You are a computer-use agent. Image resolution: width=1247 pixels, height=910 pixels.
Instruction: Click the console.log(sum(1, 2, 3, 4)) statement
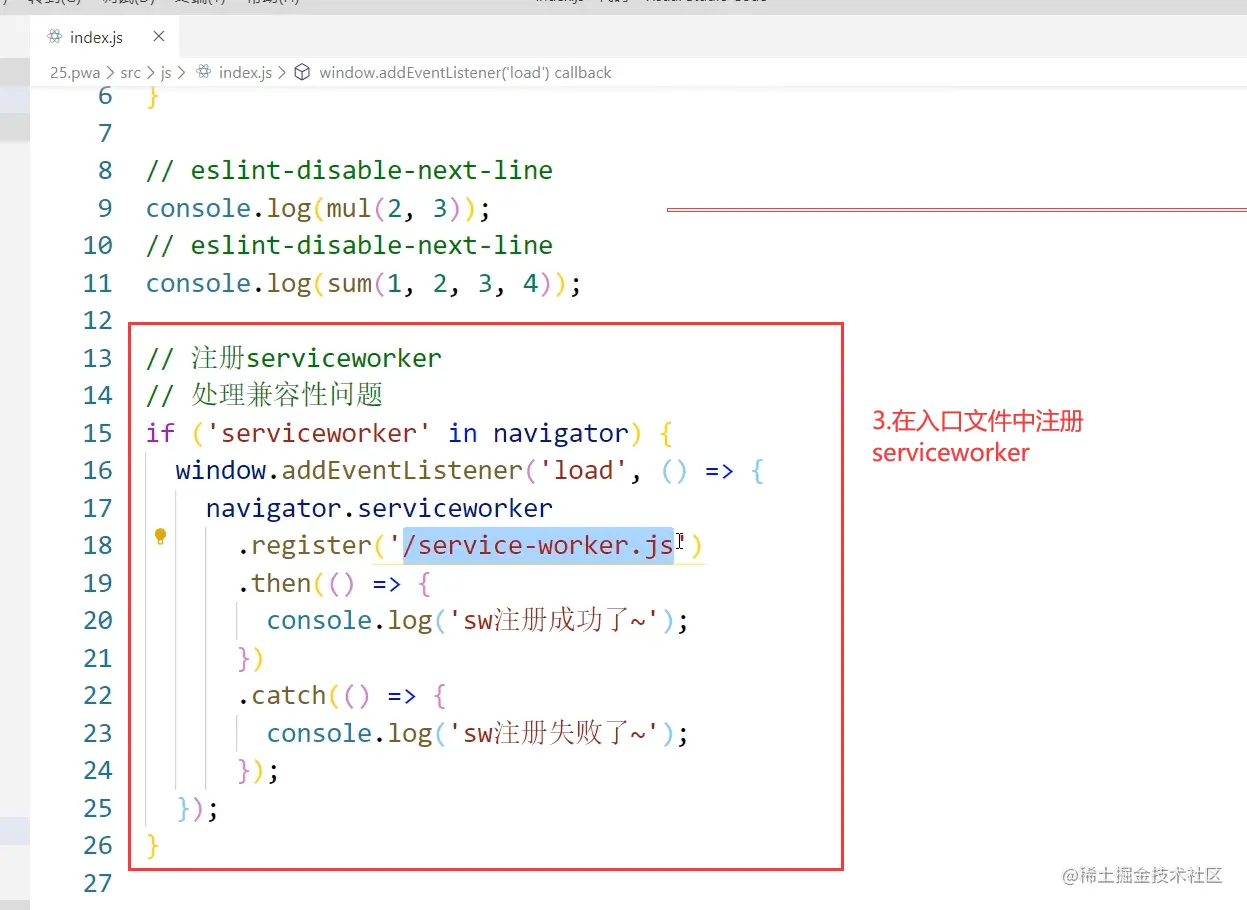[x=364, y=283]
